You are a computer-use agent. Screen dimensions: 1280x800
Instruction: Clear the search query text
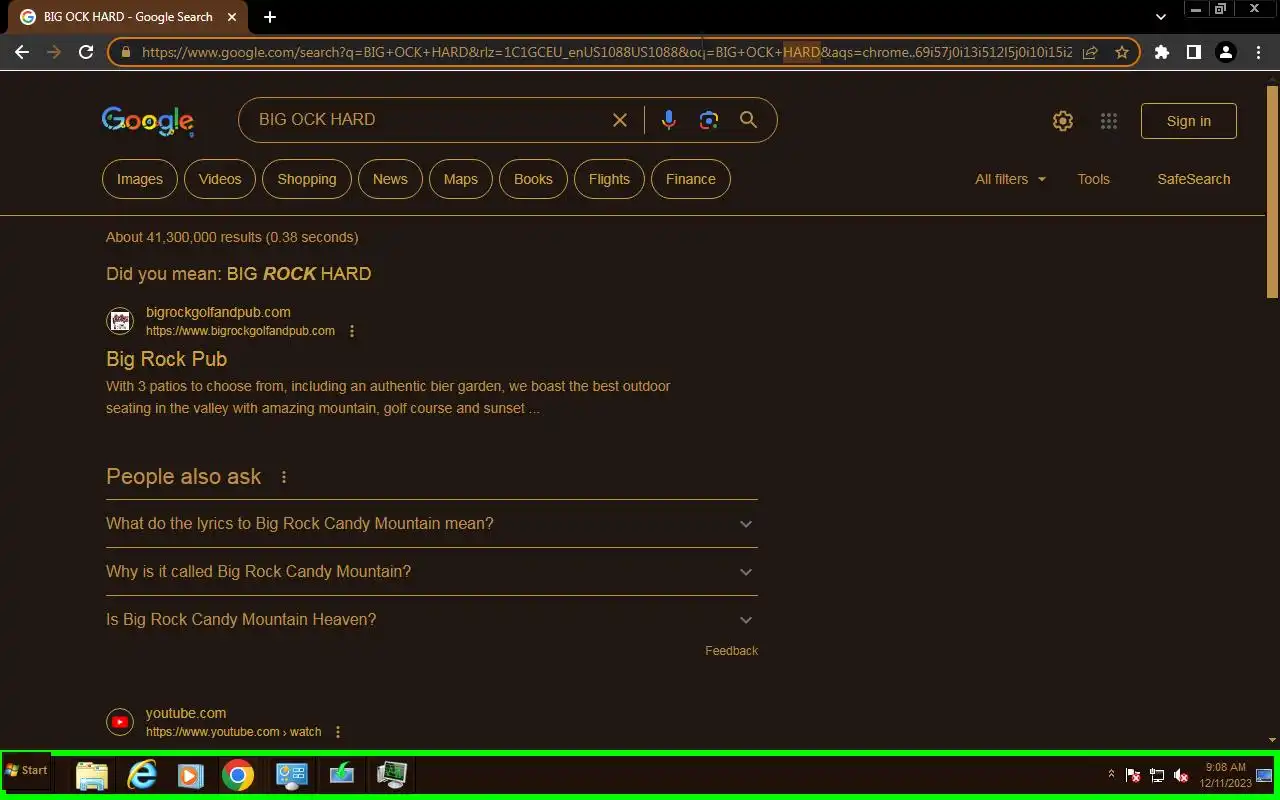620,120
